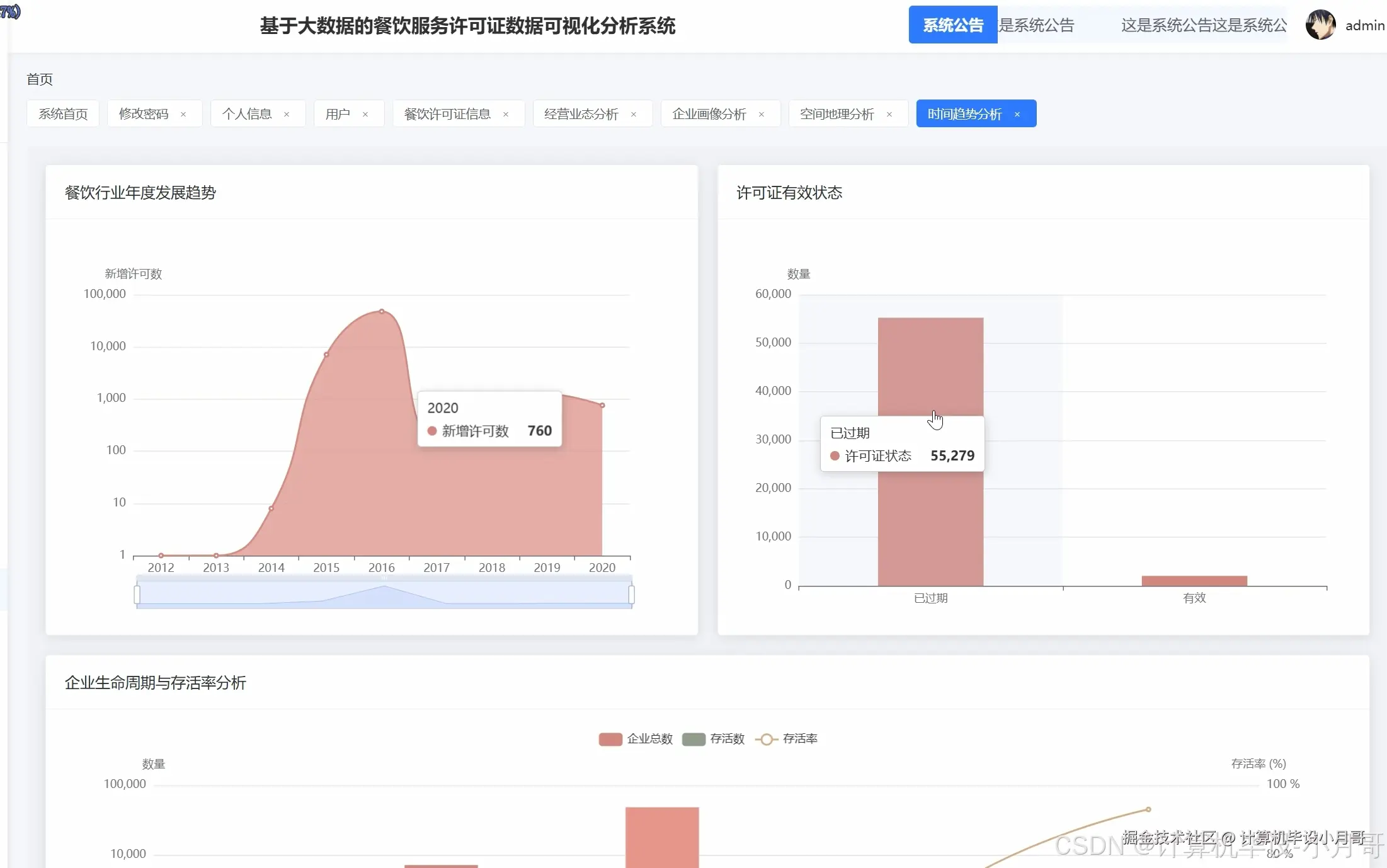Switch to the 系统首页 tab
This screenshot has width=1387, height=868.
(63, 114)
